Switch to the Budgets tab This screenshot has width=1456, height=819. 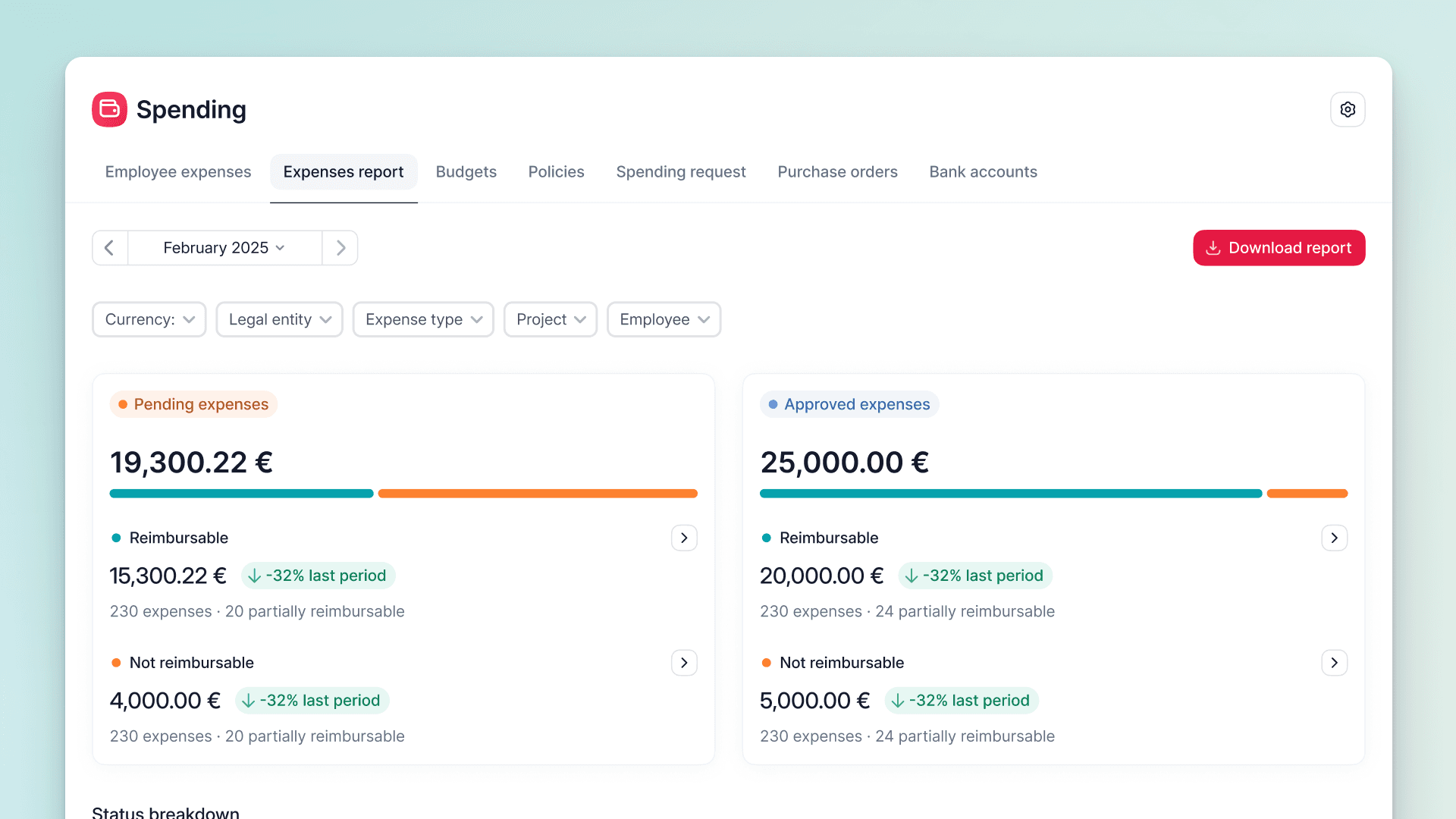click(x=466, y=172)
